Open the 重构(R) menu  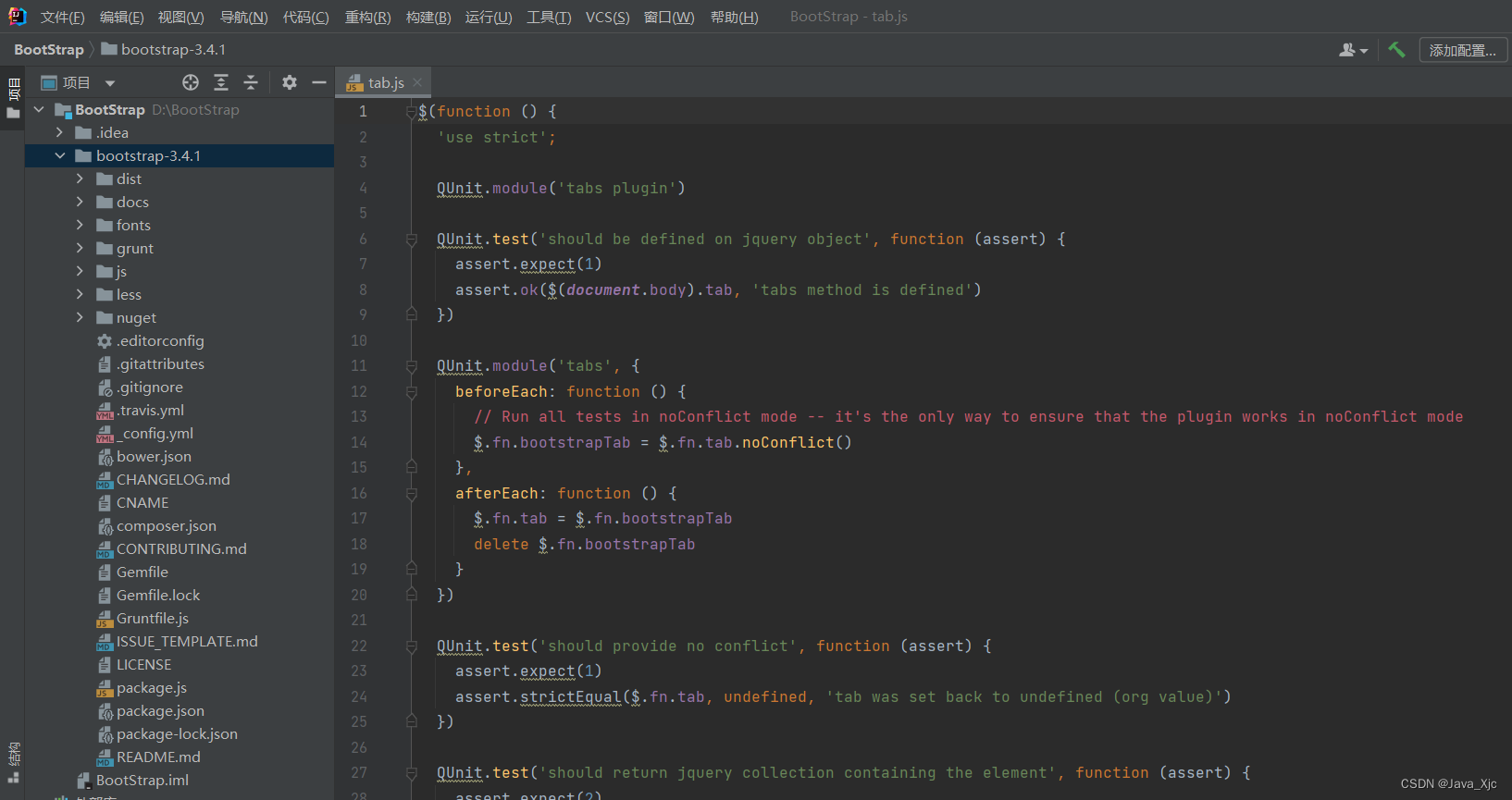[x=367, y=17]
